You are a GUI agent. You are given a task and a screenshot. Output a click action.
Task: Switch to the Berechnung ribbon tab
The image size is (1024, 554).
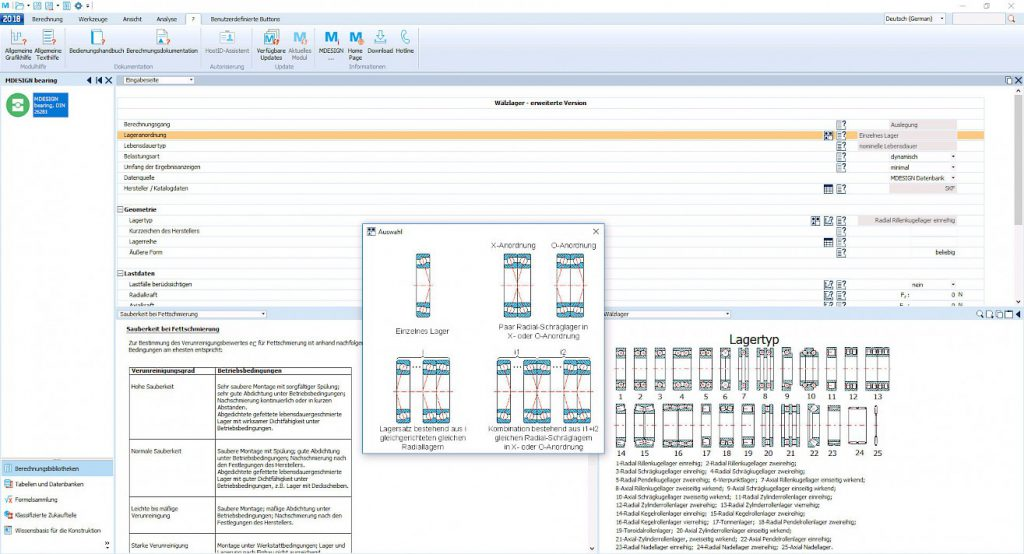click(47, 18)
